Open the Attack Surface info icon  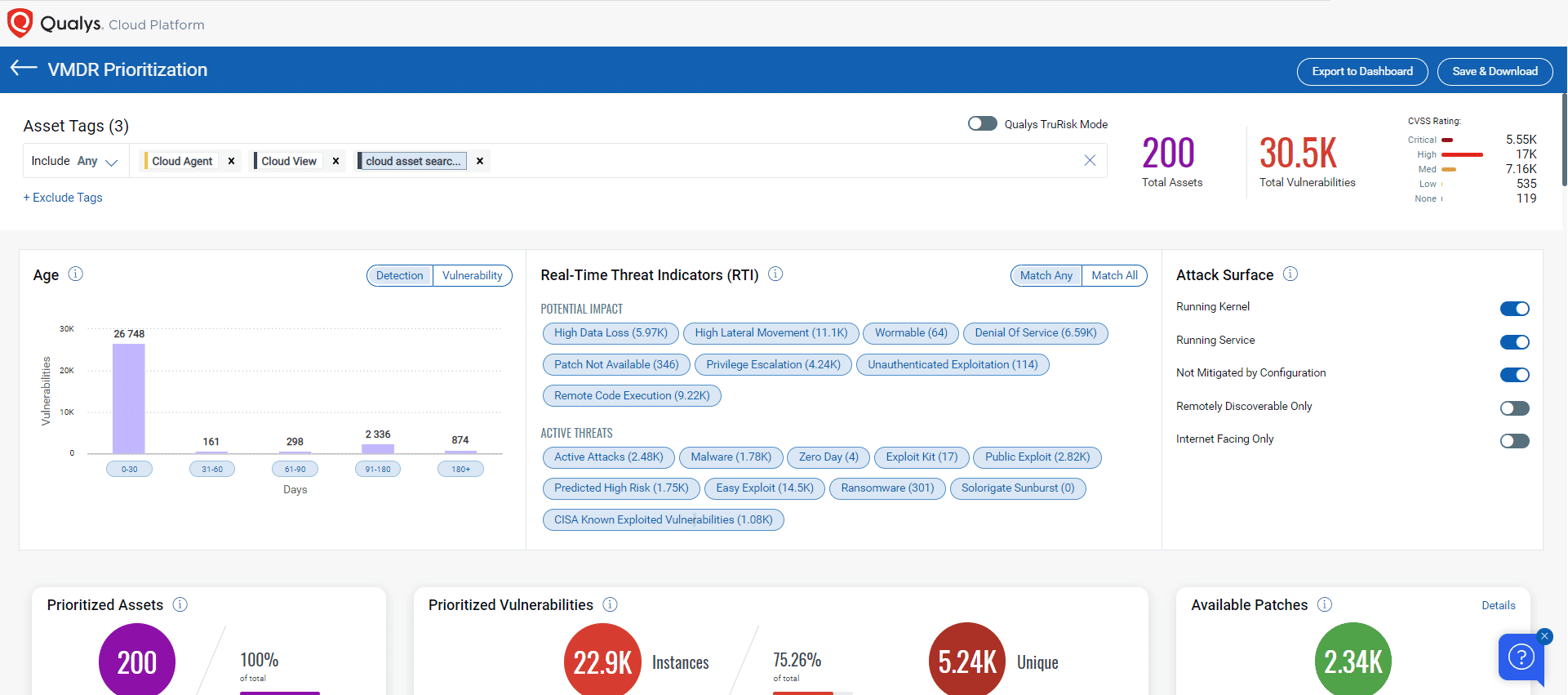(x=1290, y=274)
